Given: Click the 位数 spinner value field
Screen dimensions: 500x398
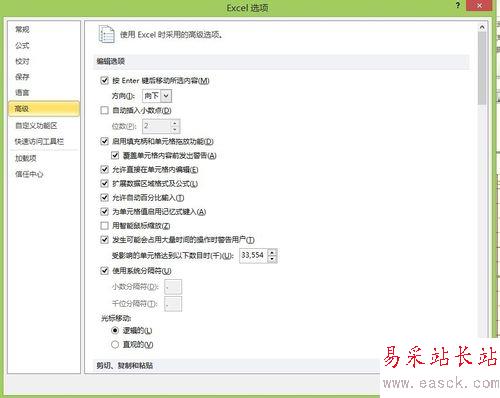Looking at the screenshot, I should point(156,126).
